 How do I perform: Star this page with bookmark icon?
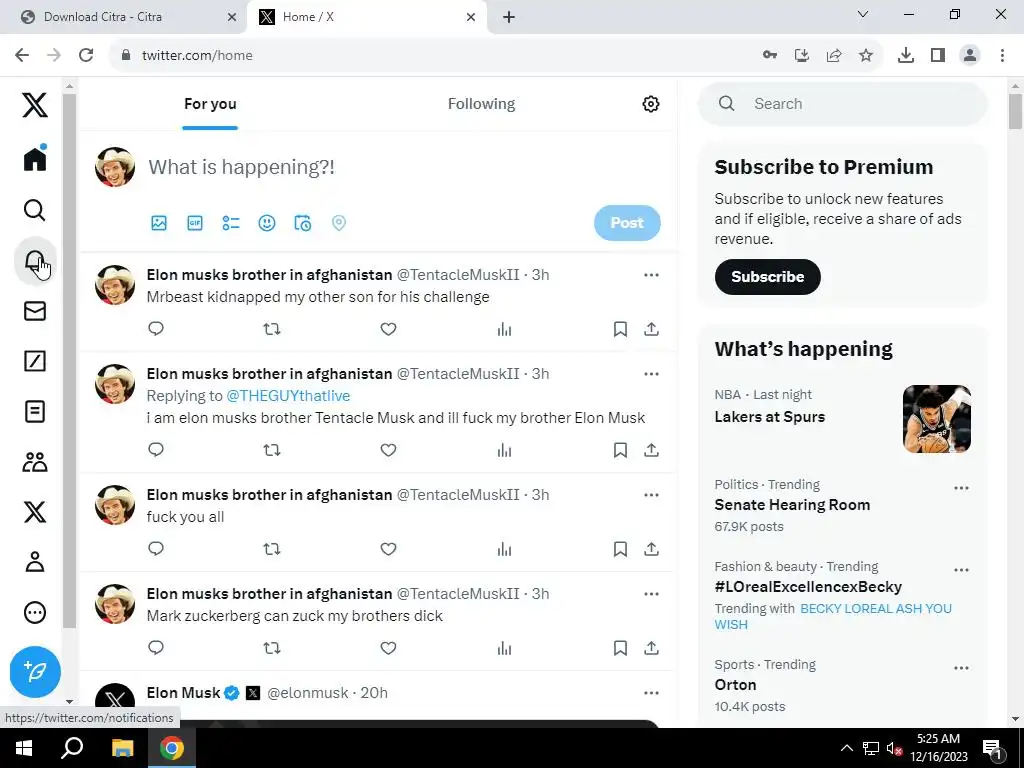[x=866, y=56]
